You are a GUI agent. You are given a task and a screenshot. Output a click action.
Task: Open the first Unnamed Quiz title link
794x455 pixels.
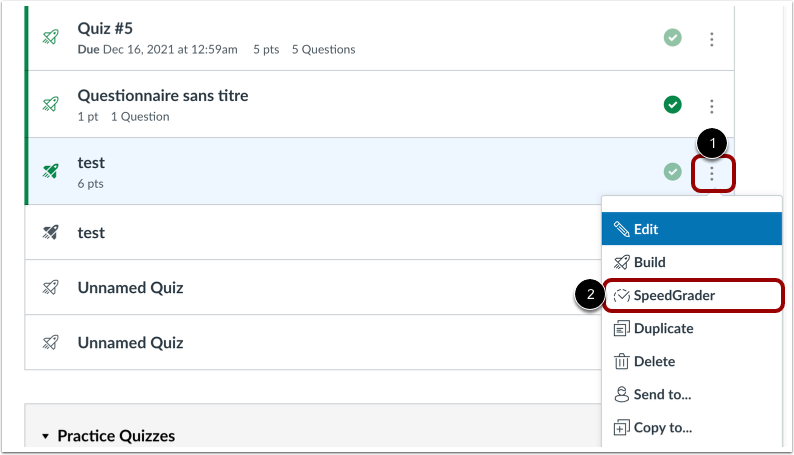pos(130,288)
